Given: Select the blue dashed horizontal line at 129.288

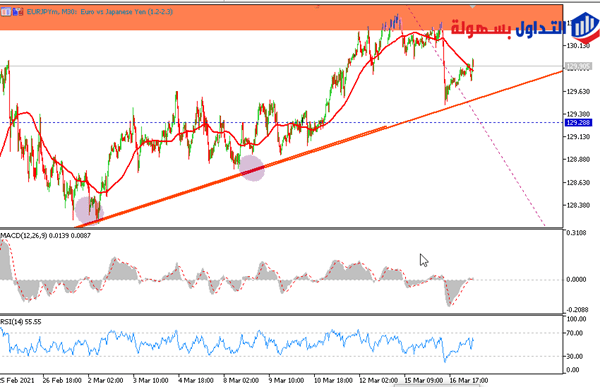Looking at the screenshot, I should point(281,122).
